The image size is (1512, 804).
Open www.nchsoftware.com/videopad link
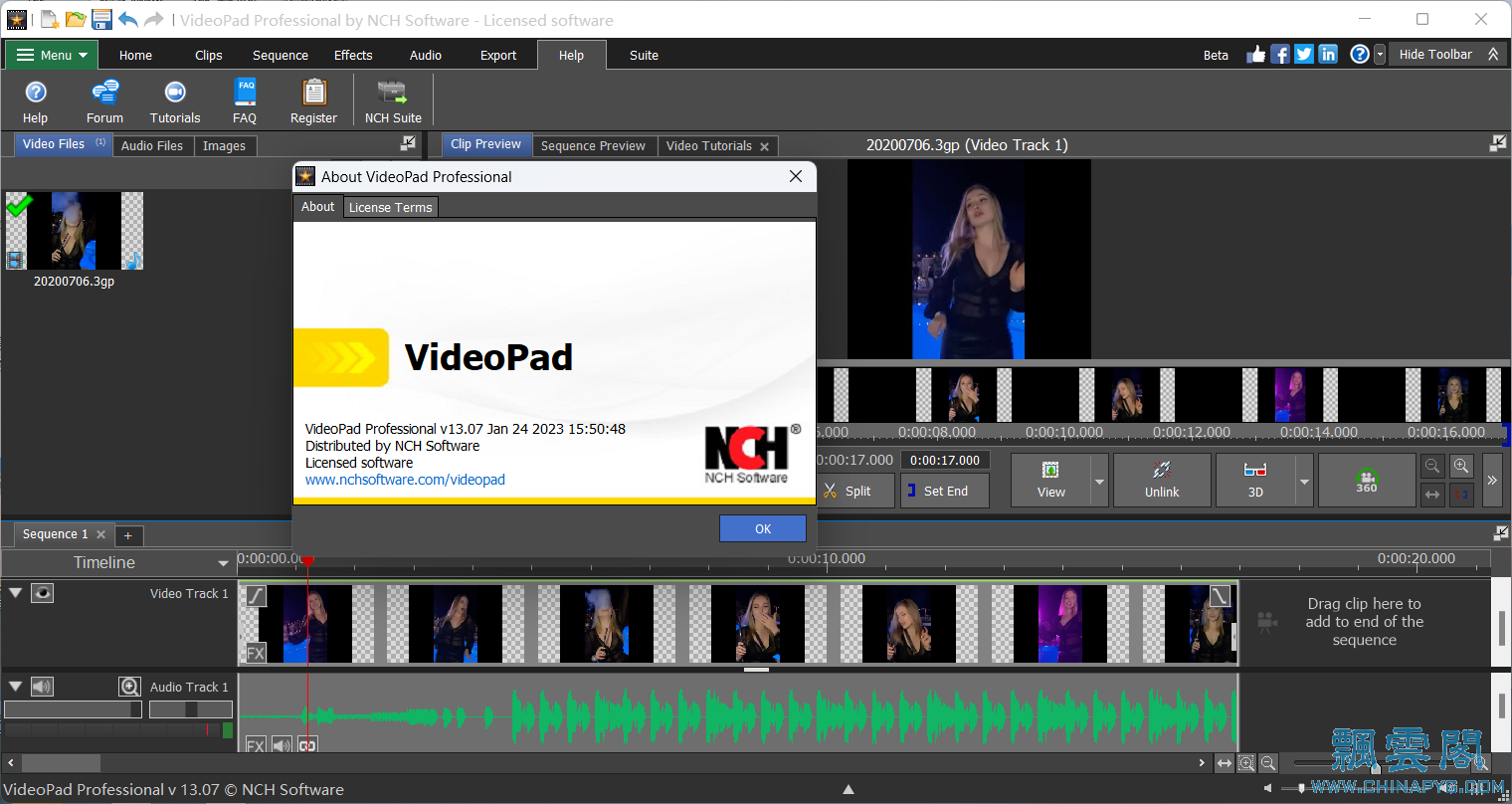click(x=405, y=480)
